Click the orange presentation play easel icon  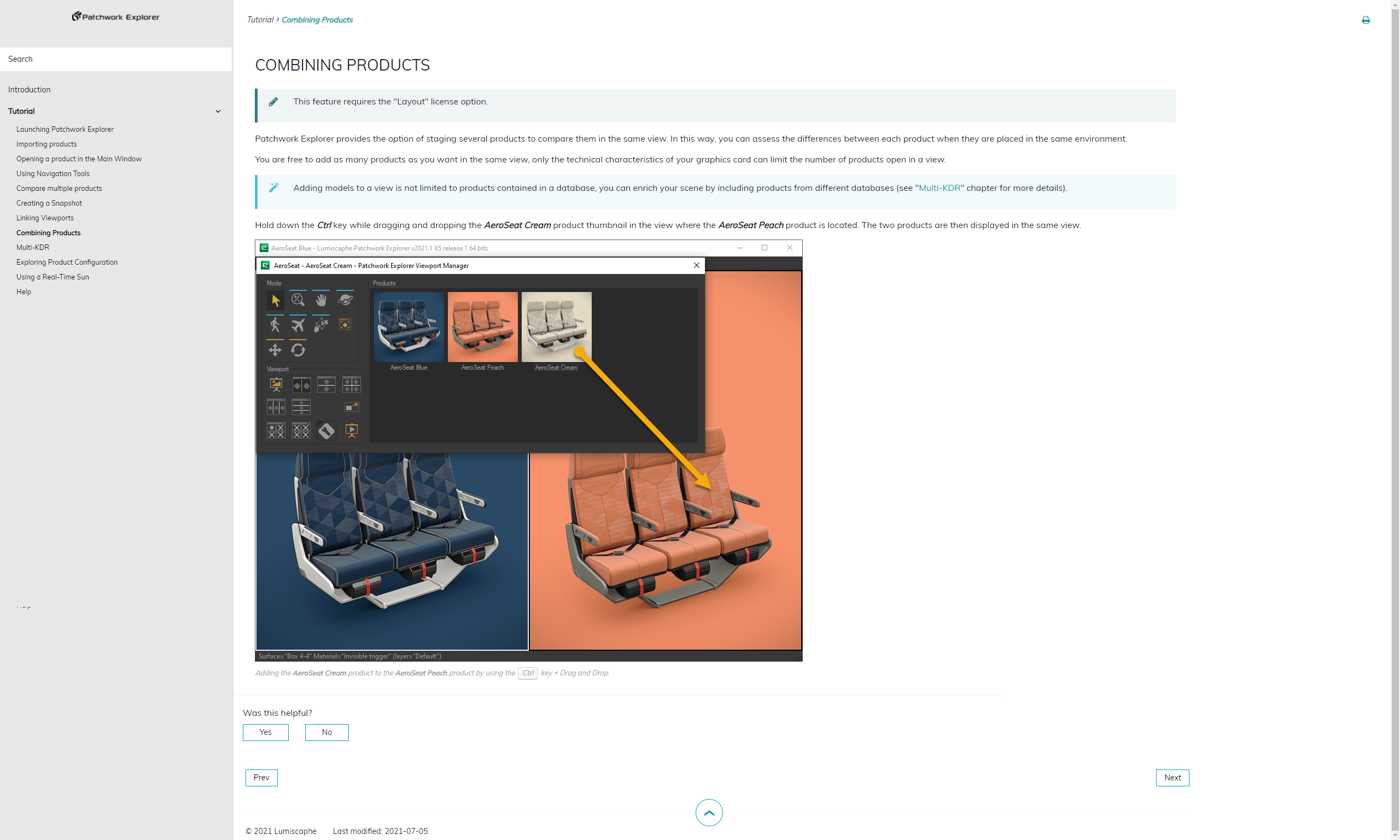(352, 431)
